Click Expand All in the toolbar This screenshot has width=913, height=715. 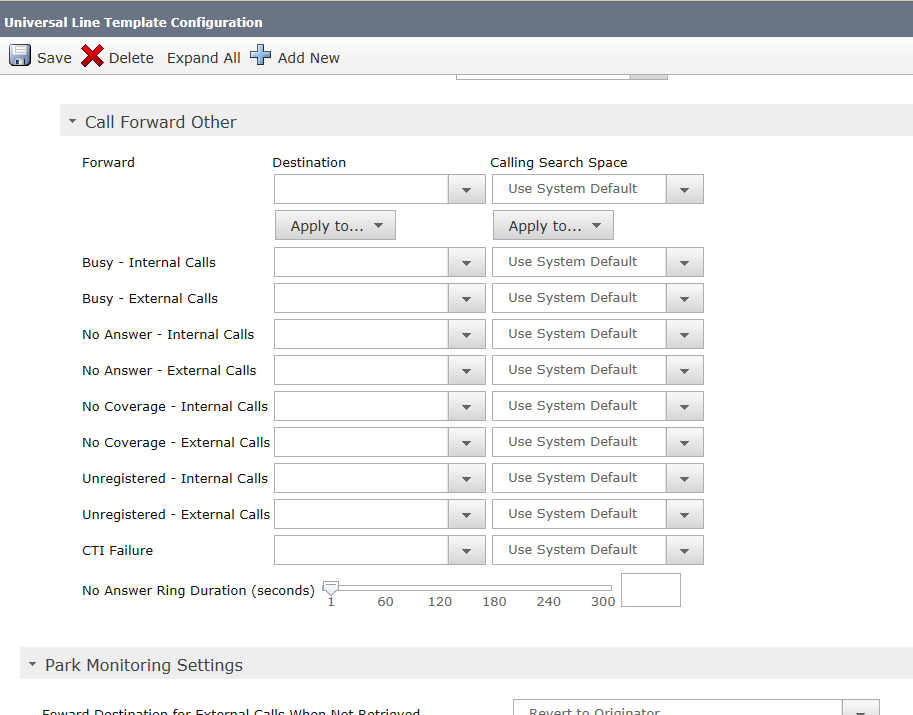(203, 58)
